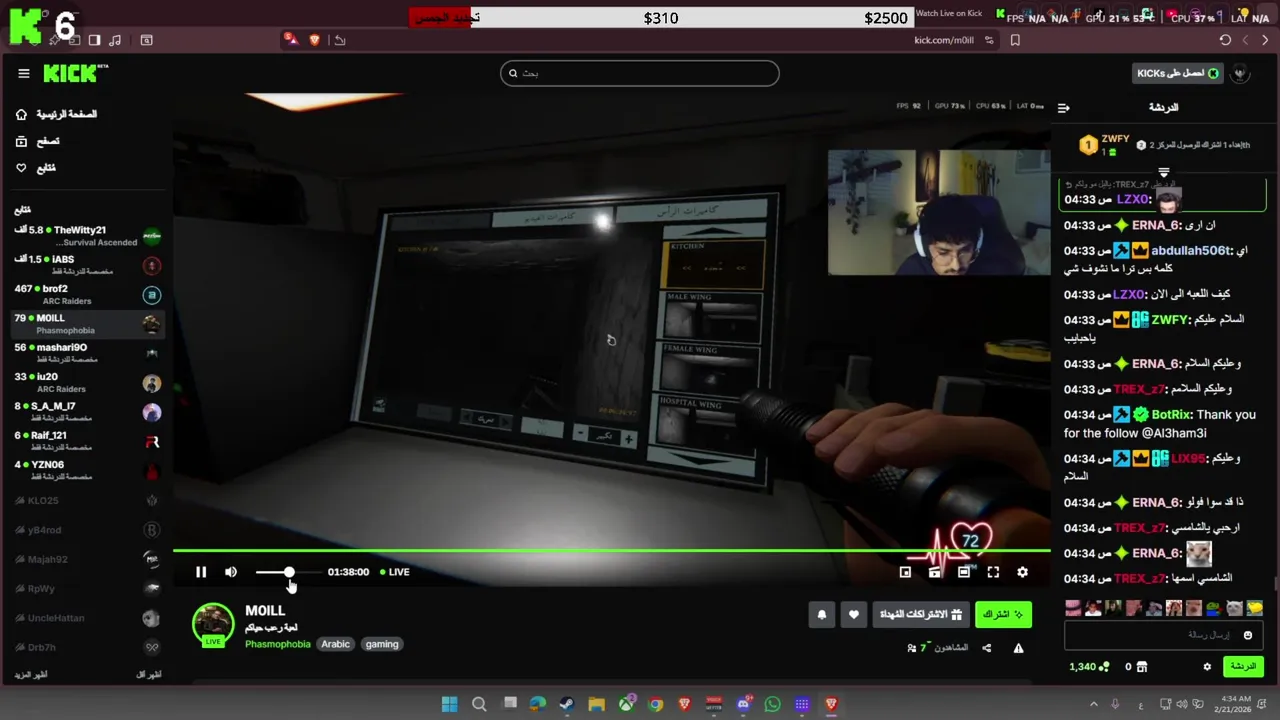The image size is (1280, 720).
Task: Collapse 'show less' at sidebar bottom
Action: (x=148, y=675)
